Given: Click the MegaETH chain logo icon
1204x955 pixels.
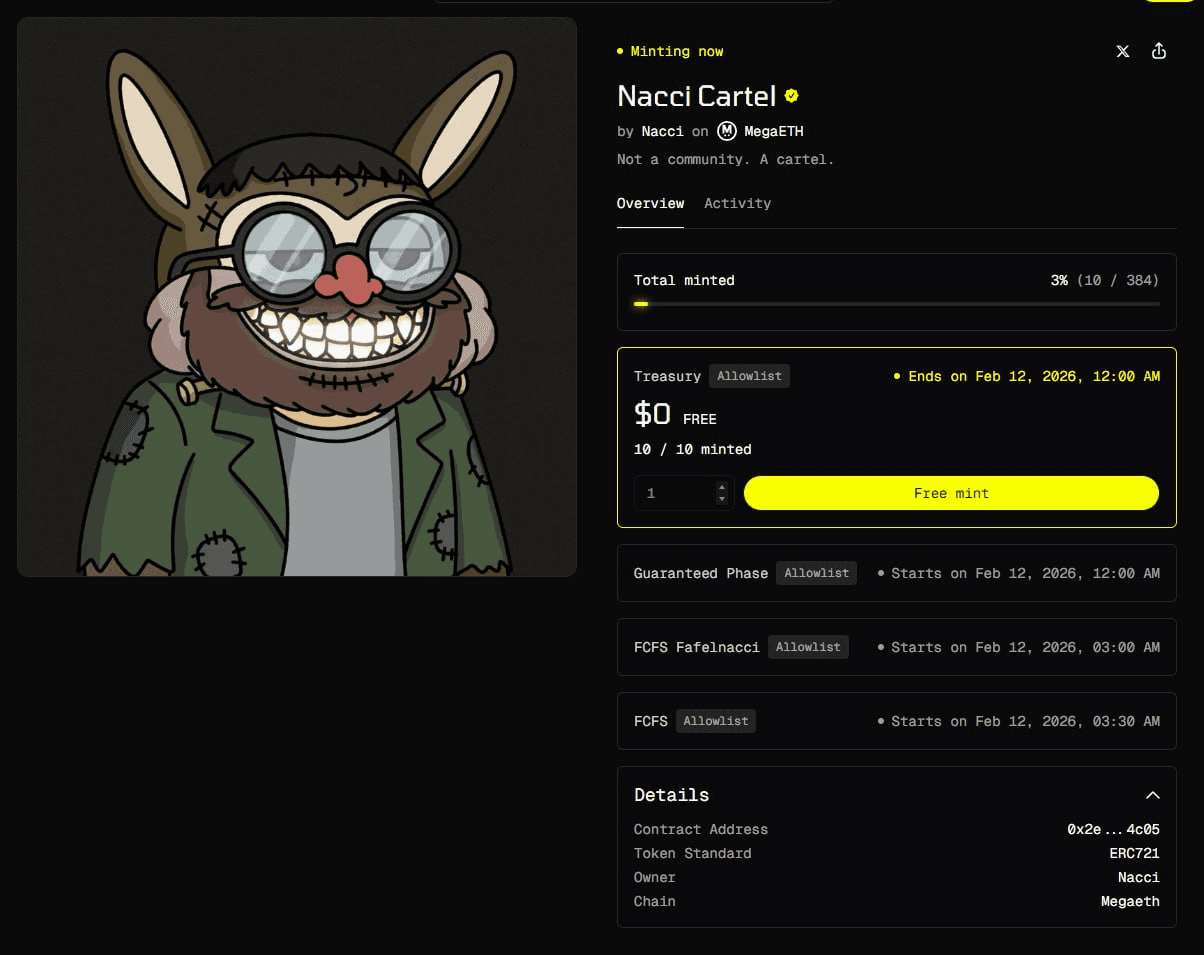Looking at the screenshot, I should (x=727, y=131).
